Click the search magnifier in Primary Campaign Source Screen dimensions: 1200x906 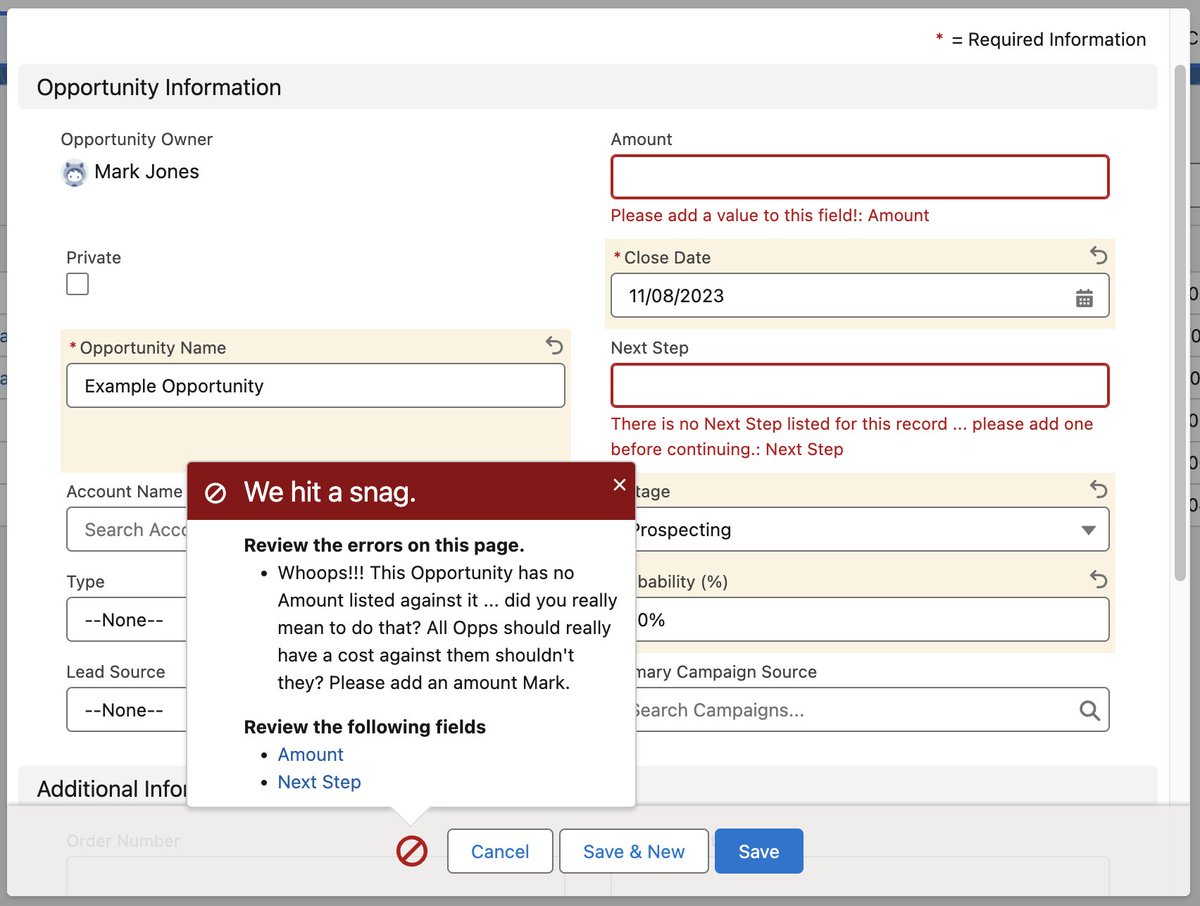coord(1089,710)
